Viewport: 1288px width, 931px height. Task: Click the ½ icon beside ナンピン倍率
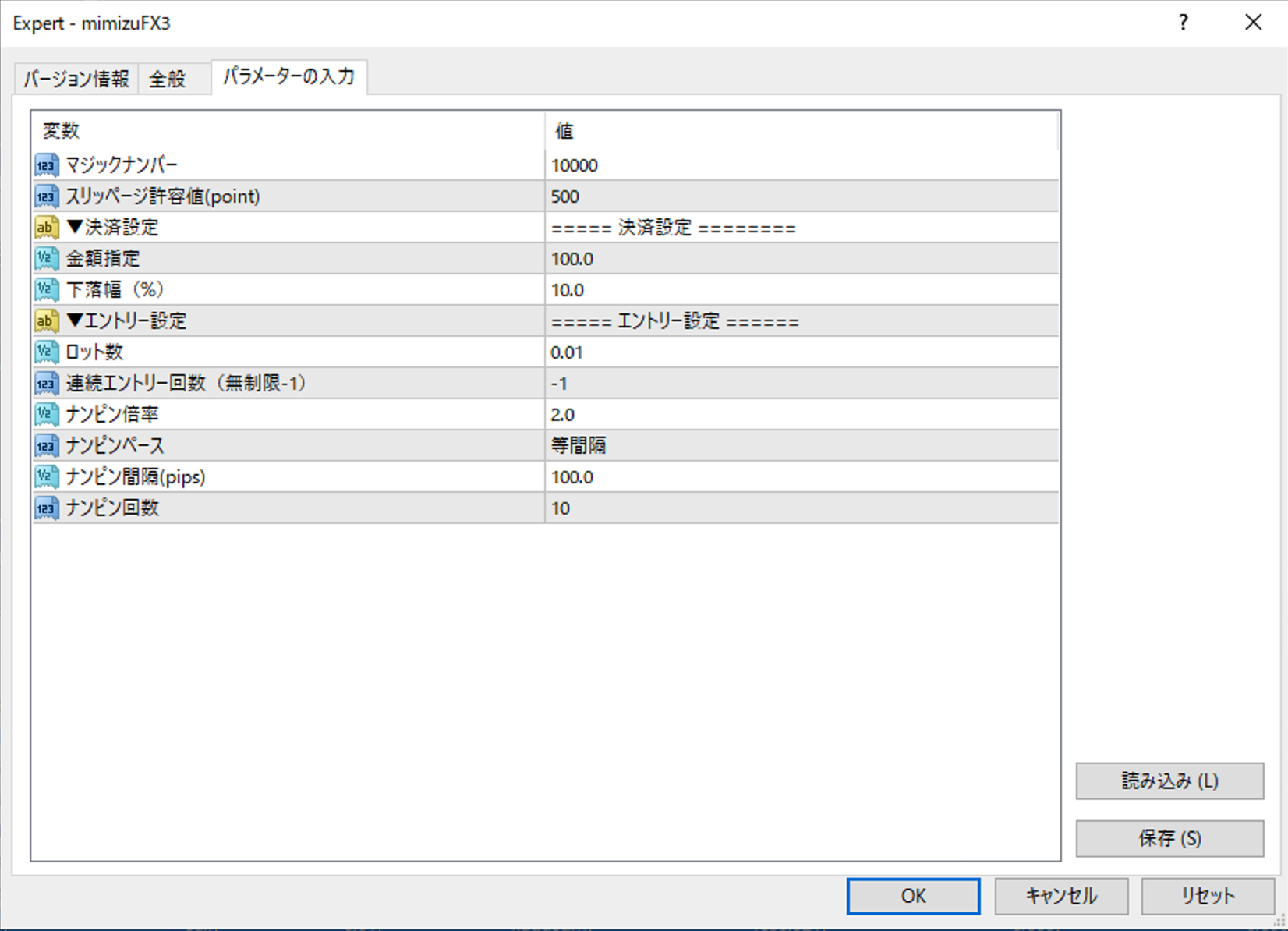(47, 414)
